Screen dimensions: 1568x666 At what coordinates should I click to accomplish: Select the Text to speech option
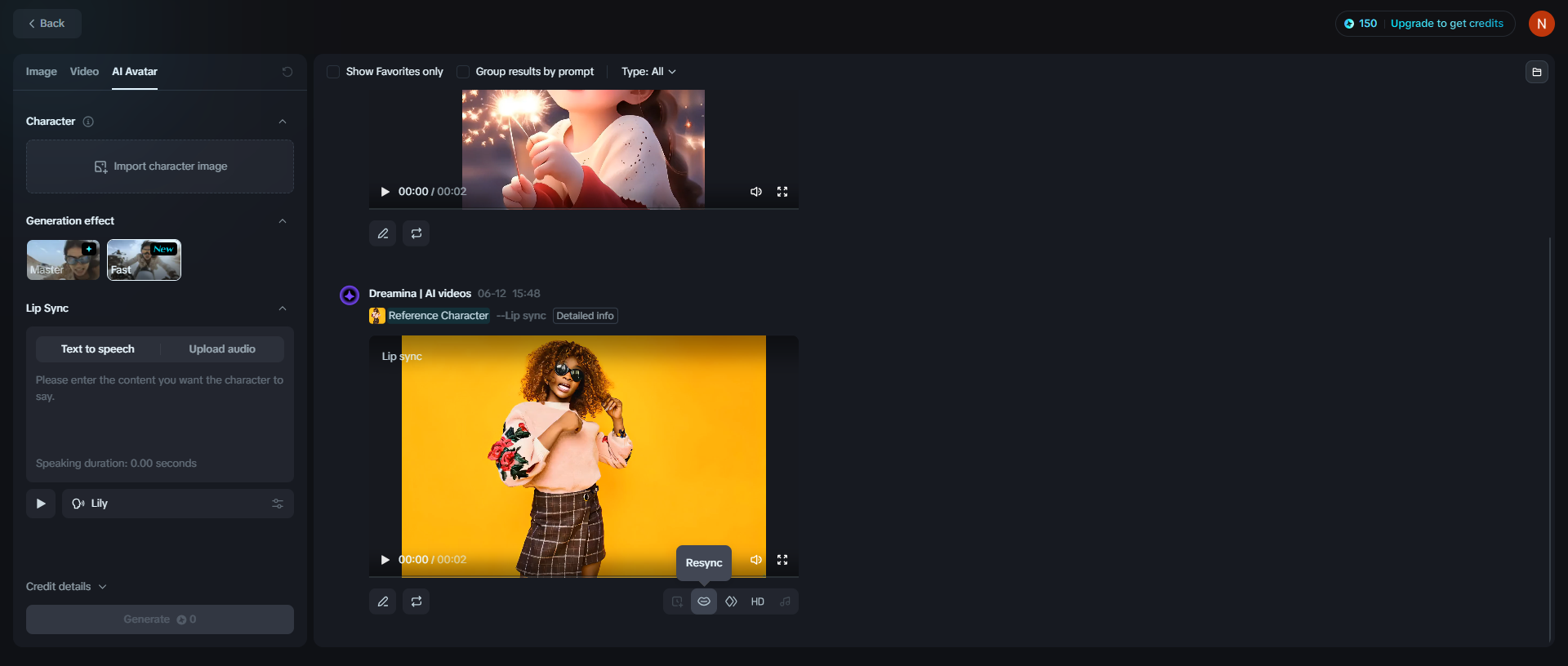[98, 349]
